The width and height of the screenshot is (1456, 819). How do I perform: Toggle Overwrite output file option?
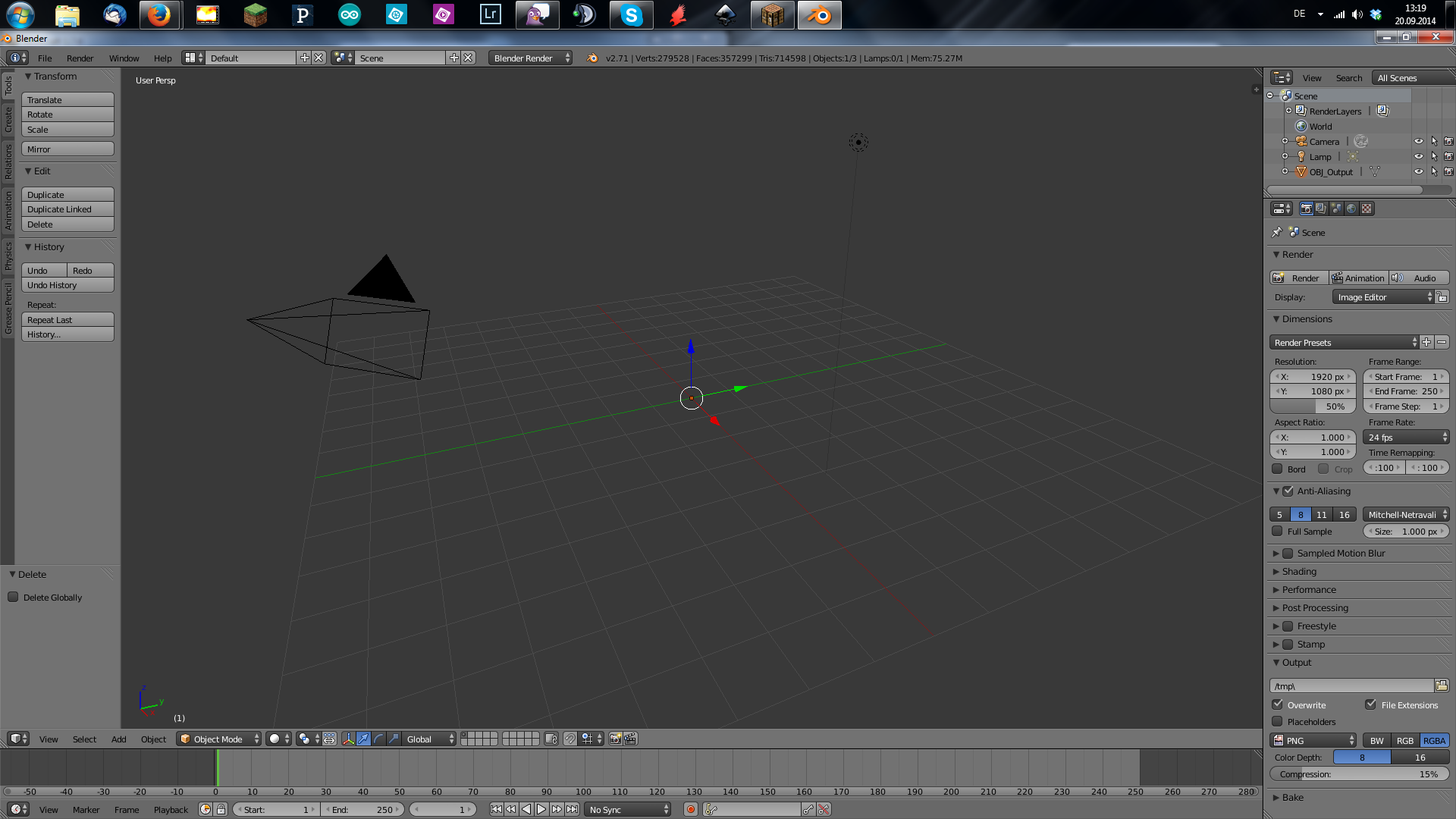click(x=1278, y=704)
